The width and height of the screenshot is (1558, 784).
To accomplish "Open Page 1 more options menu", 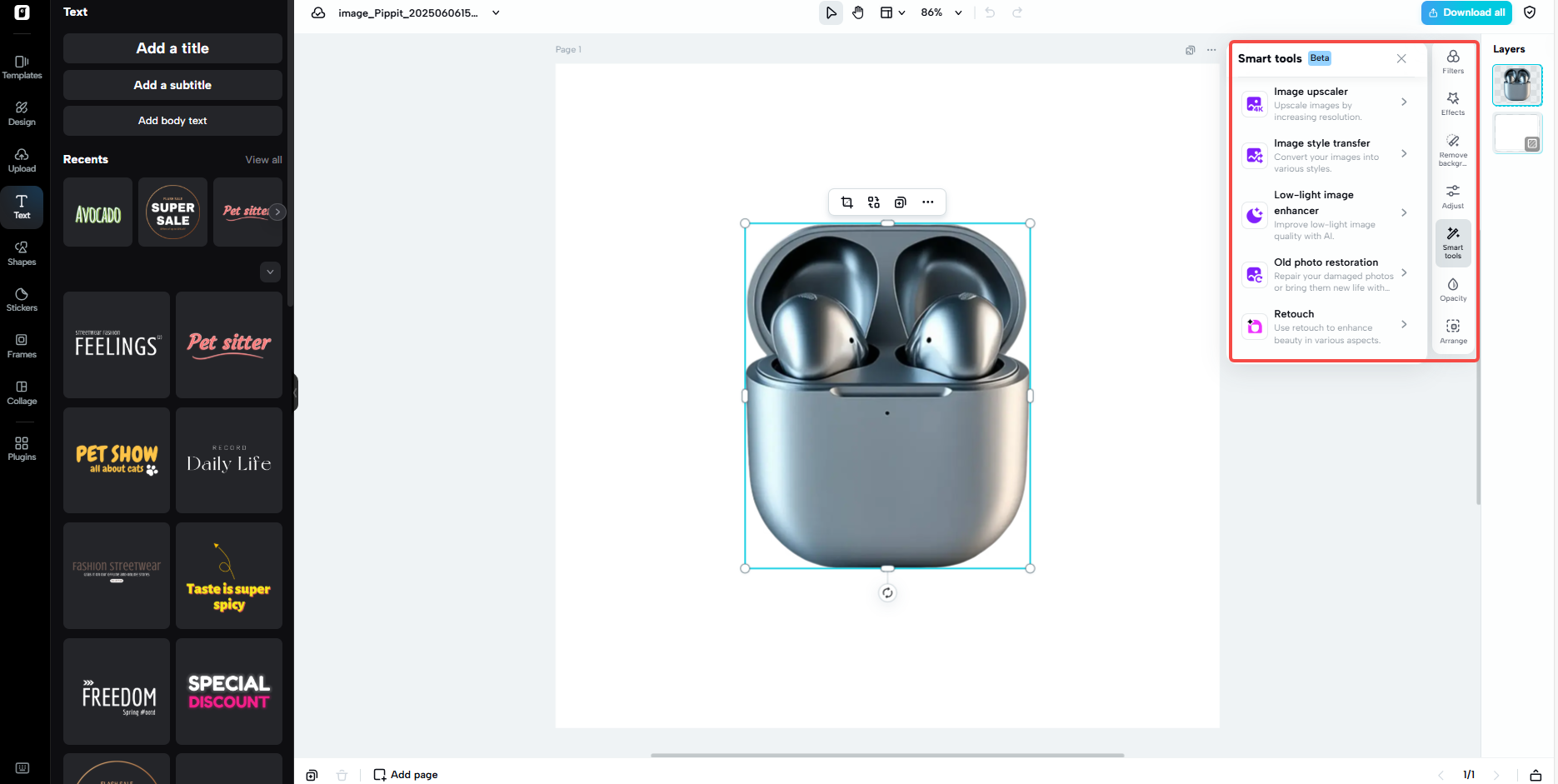I will [x=1211, y=50].
